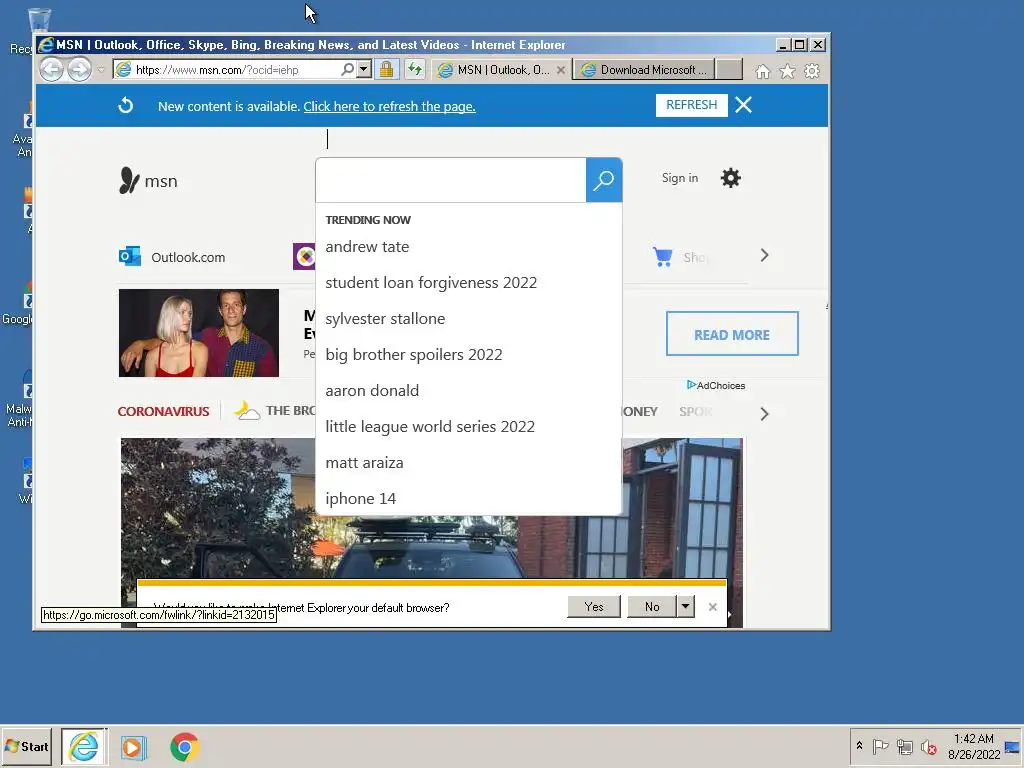
Task: Select 'aaron donald' suggestion
Action: pos(372,391)
